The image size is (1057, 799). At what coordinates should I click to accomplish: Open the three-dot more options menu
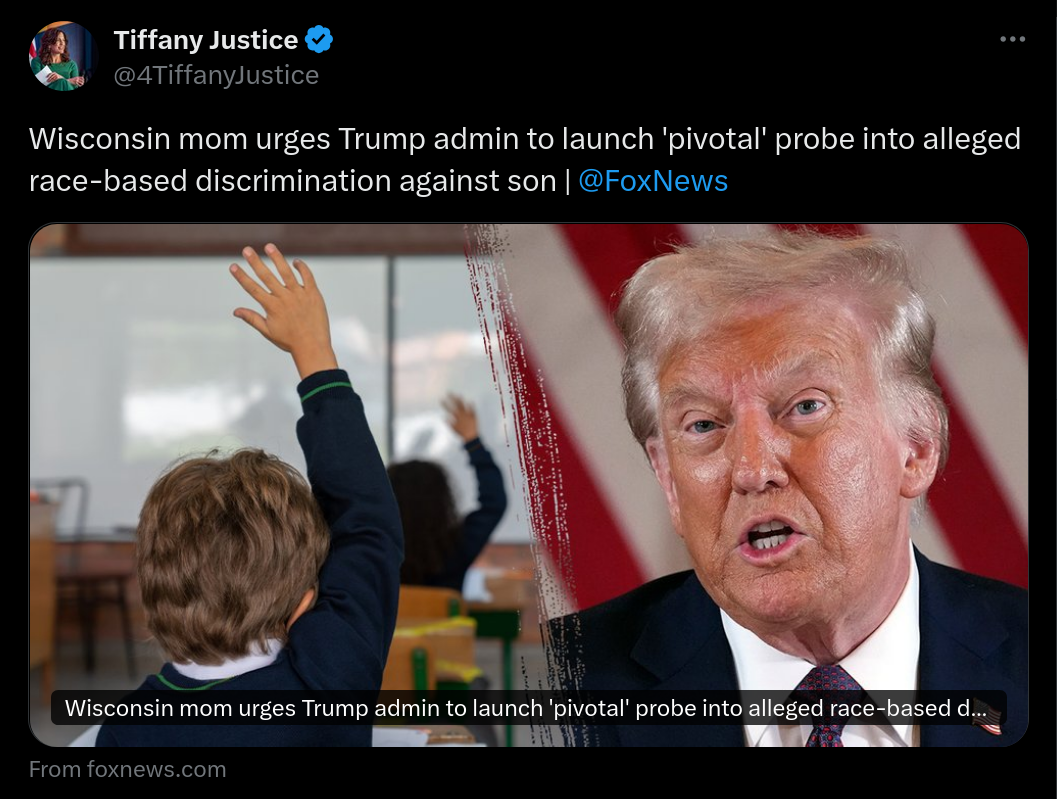click(x=1013, y=40)
